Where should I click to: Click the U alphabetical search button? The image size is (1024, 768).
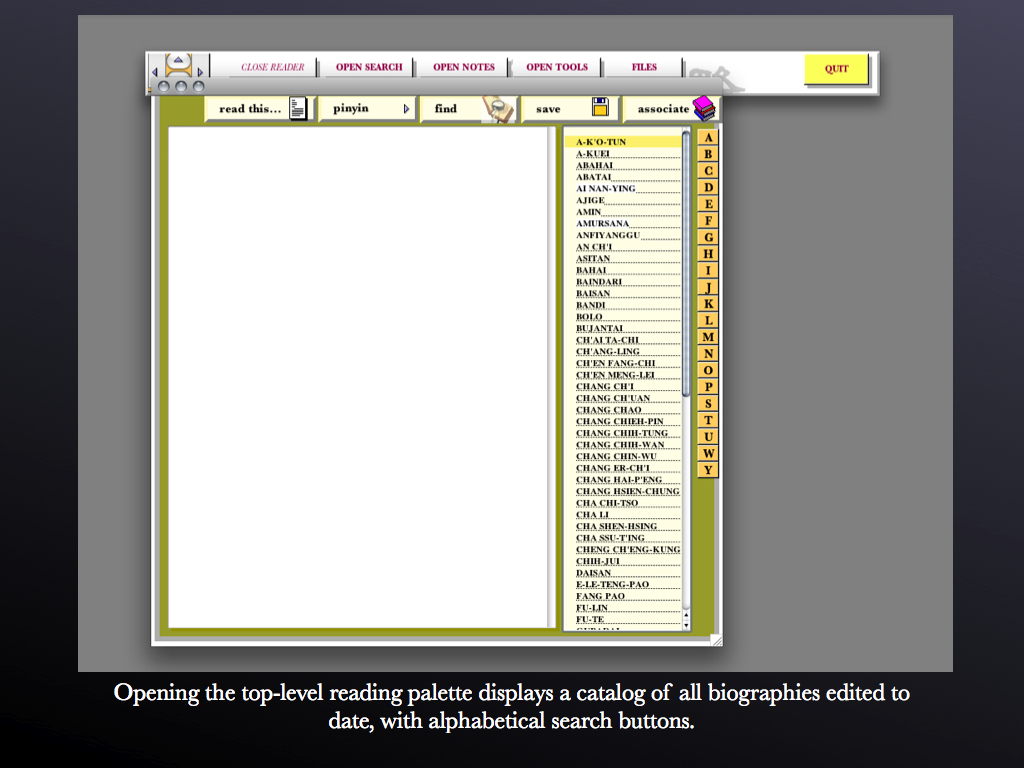click(x=708, y=436)
